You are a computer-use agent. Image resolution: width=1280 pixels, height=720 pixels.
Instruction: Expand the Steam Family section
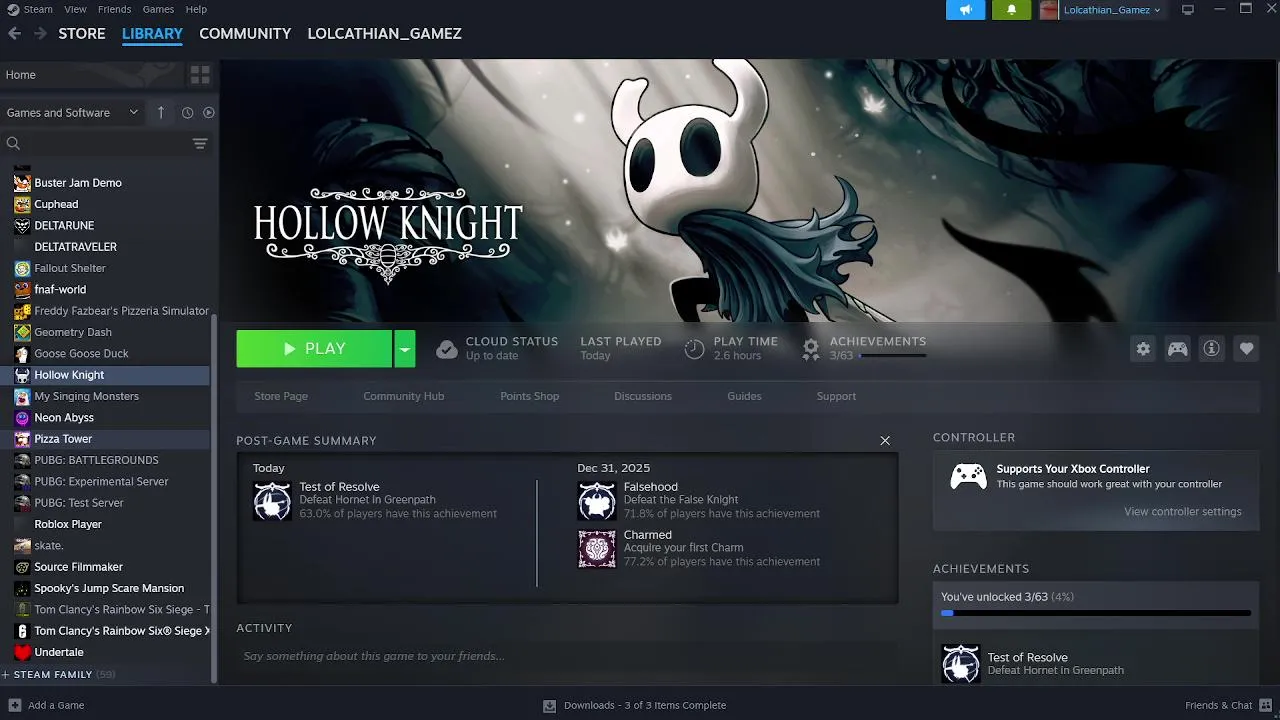point(59,675)
